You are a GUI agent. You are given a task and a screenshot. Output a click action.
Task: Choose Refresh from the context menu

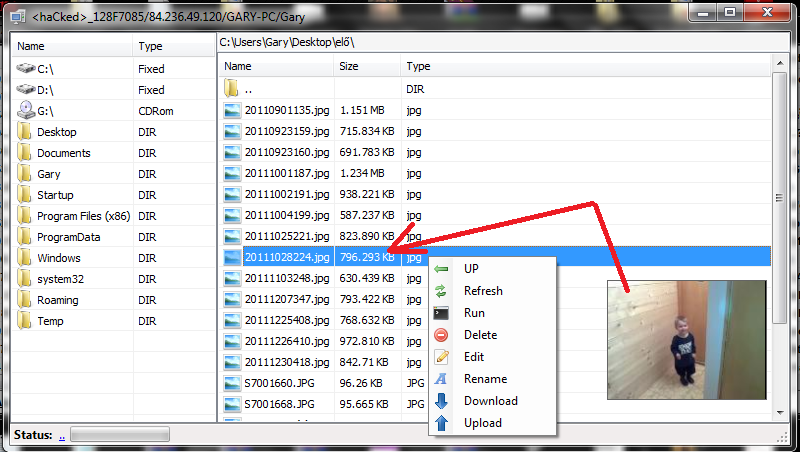click(483, 291)
